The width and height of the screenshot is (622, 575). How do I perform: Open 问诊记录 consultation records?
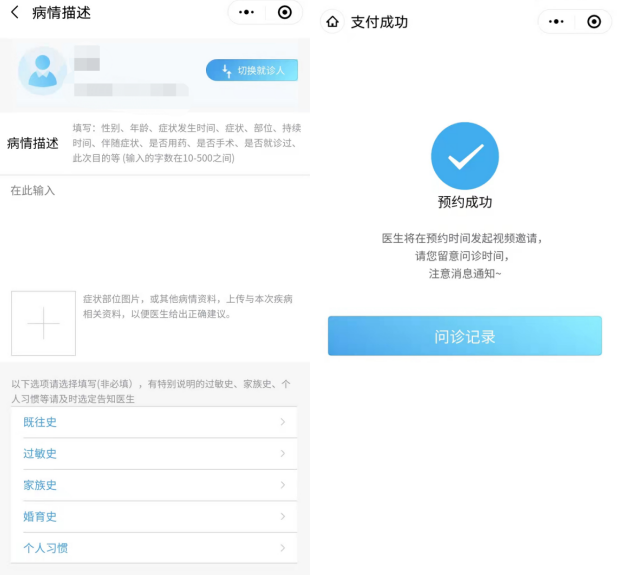464,336
